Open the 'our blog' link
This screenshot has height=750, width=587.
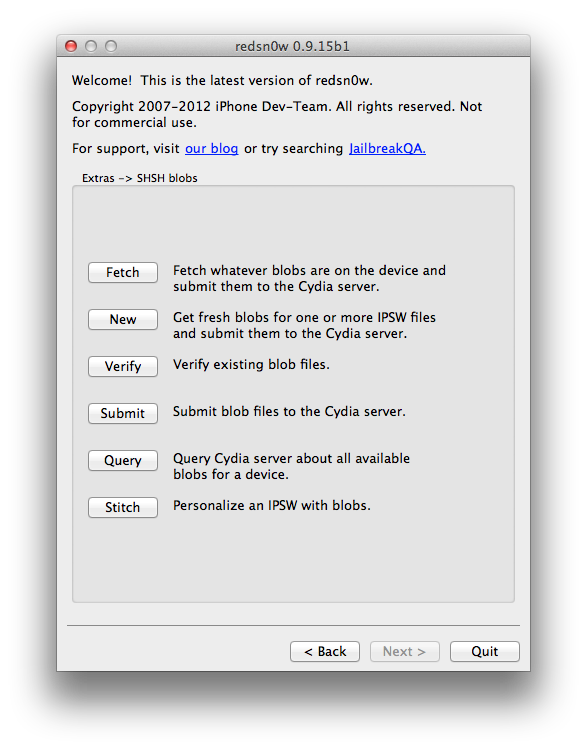click(211, 149)
